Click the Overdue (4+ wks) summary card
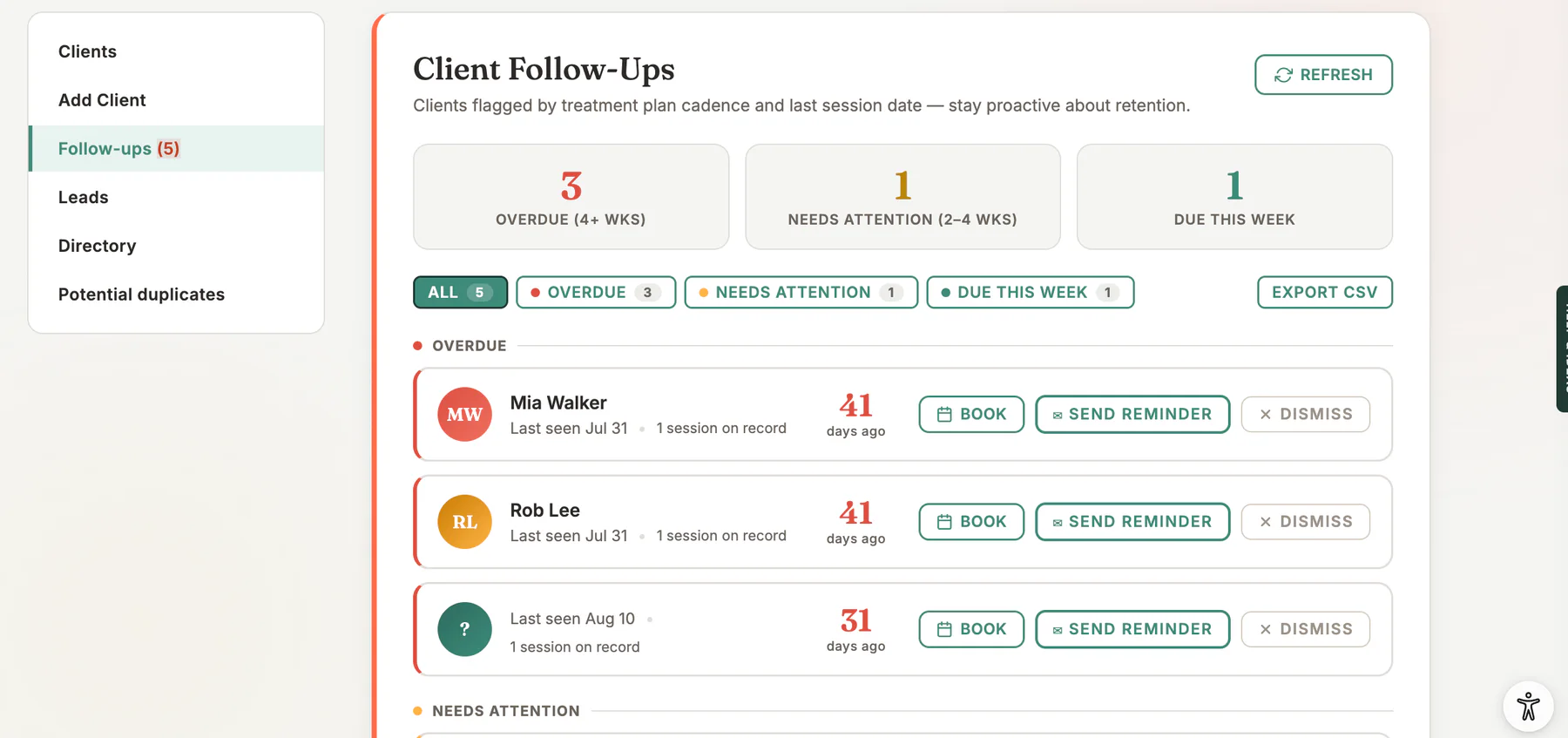This screenshot has width=1568, height=738. pyautogui.click(x=571, y=197)
